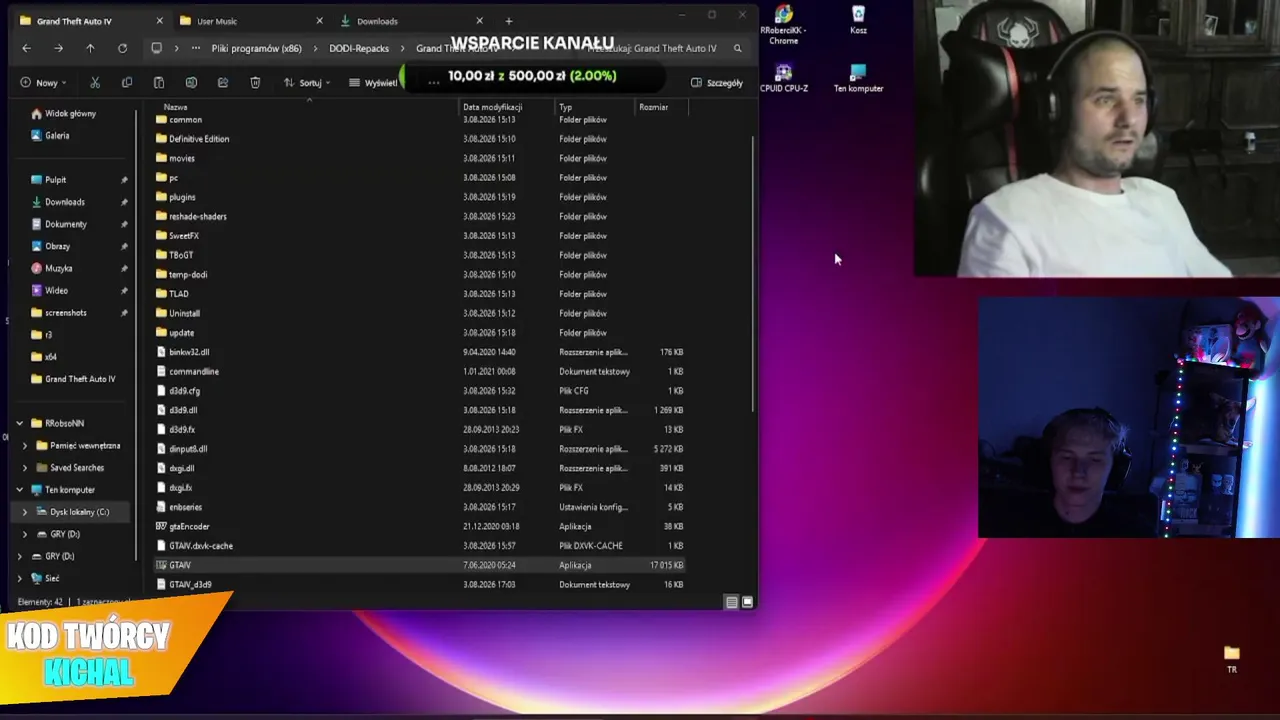Click the Copy toolbar icon
1280x720 pixels.
click(x=127, y=83)
